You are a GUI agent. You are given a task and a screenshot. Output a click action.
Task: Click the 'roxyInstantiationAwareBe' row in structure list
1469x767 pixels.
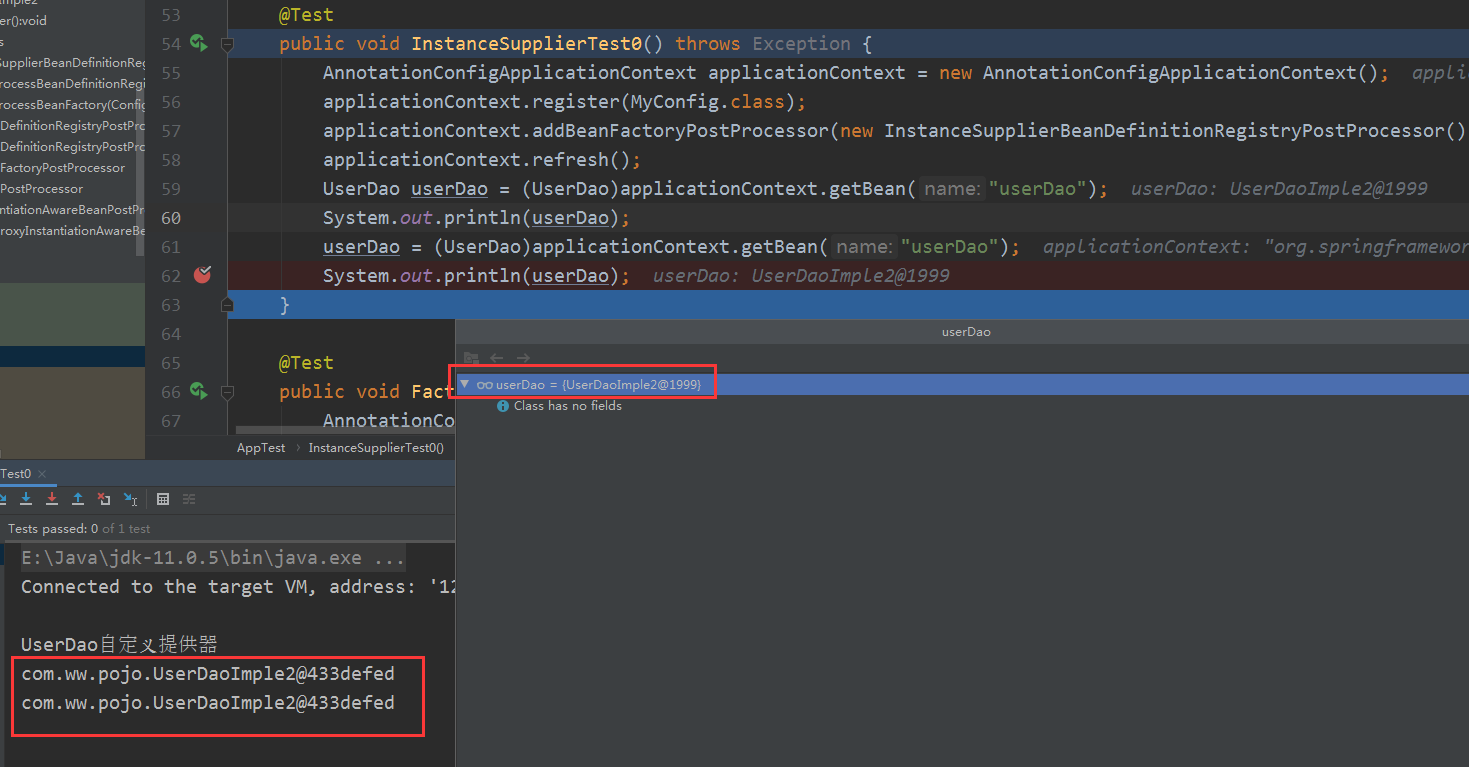(73, 231)
